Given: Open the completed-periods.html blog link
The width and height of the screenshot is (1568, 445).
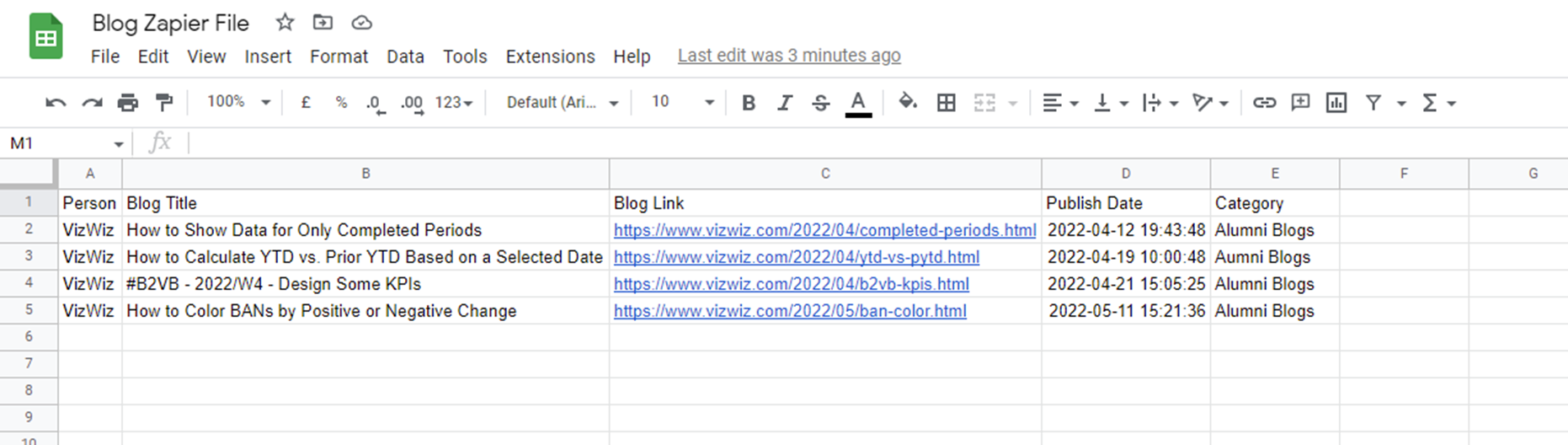Looking at the screenshot, I should click(824, 230).
